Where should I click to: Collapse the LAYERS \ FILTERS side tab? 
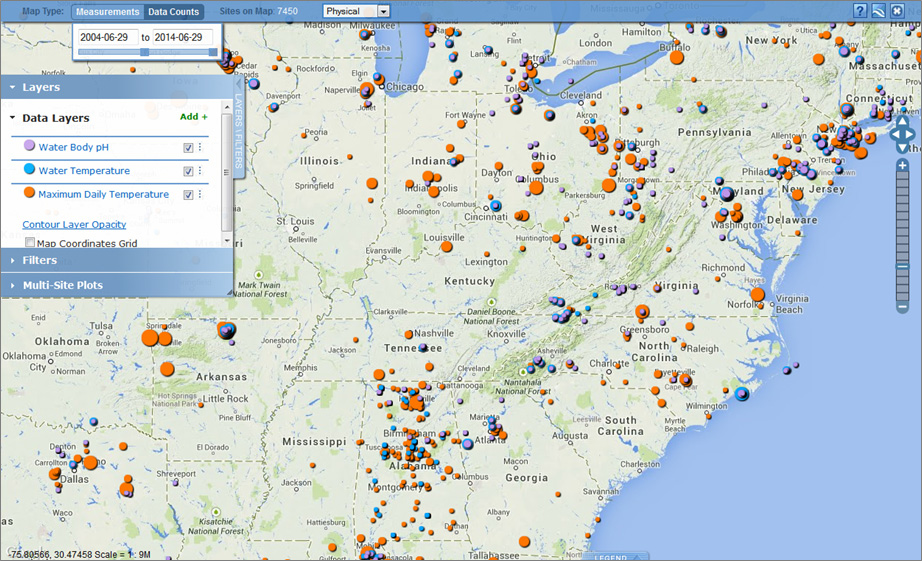click(x=239, y=126)
